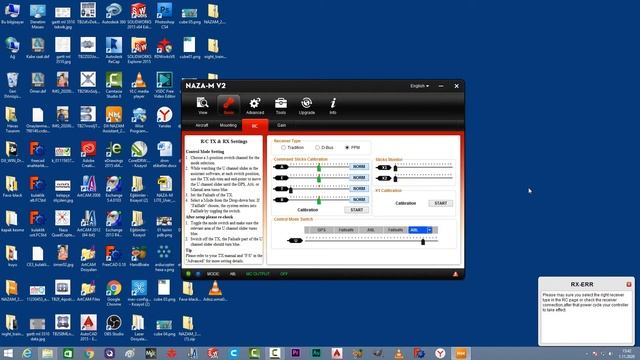Toggle NORM button for channel E
Screen dimensions: 640x360
(359, 178)
